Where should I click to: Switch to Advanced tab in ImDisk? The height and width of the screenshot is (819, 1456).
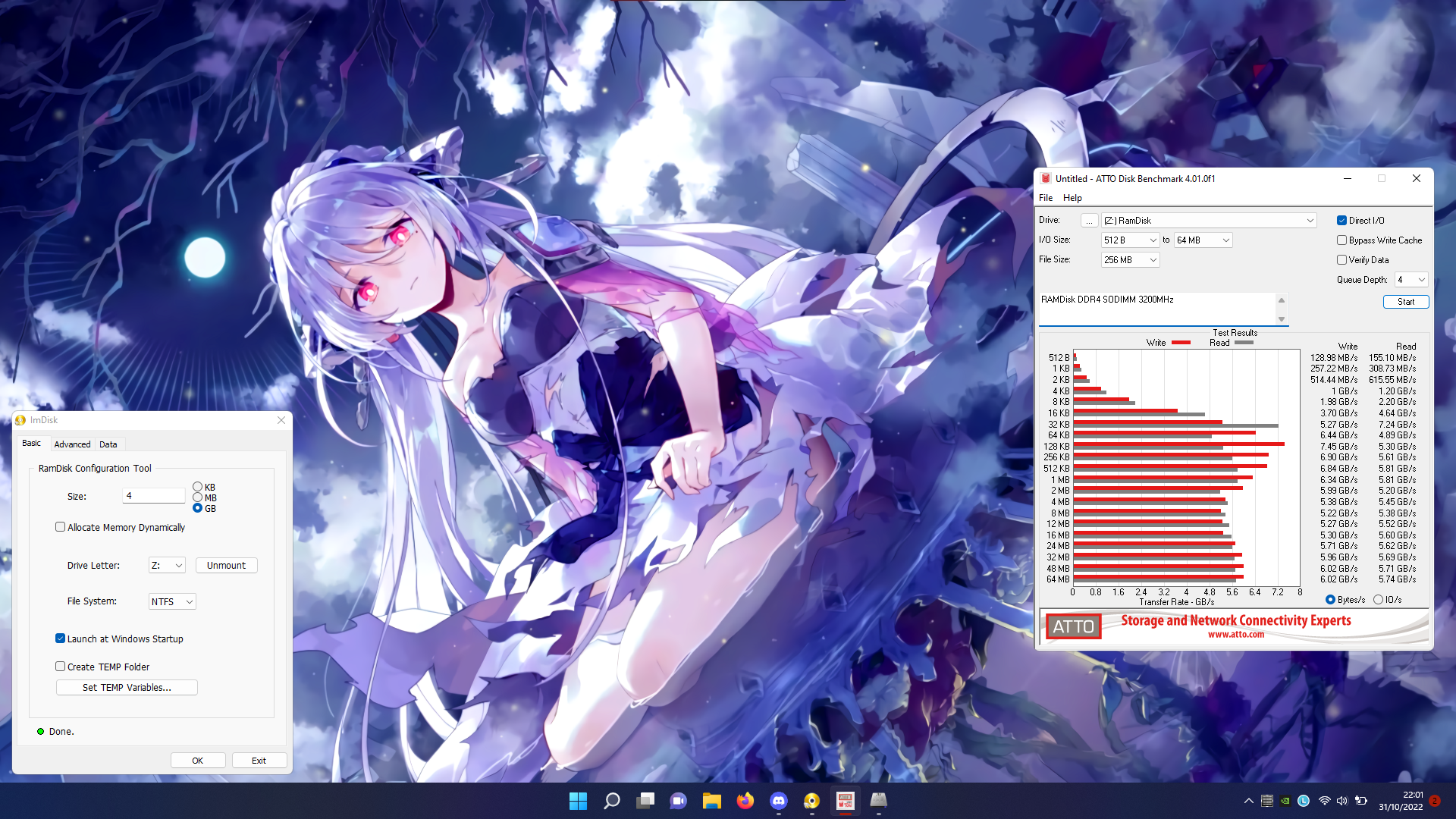[72, 444]
